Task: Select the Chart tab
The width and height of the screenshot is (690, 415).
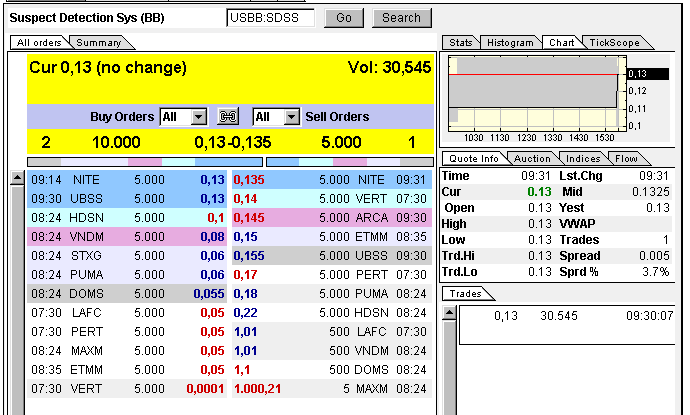Action: pyautogui.click(x=562, y=43)
